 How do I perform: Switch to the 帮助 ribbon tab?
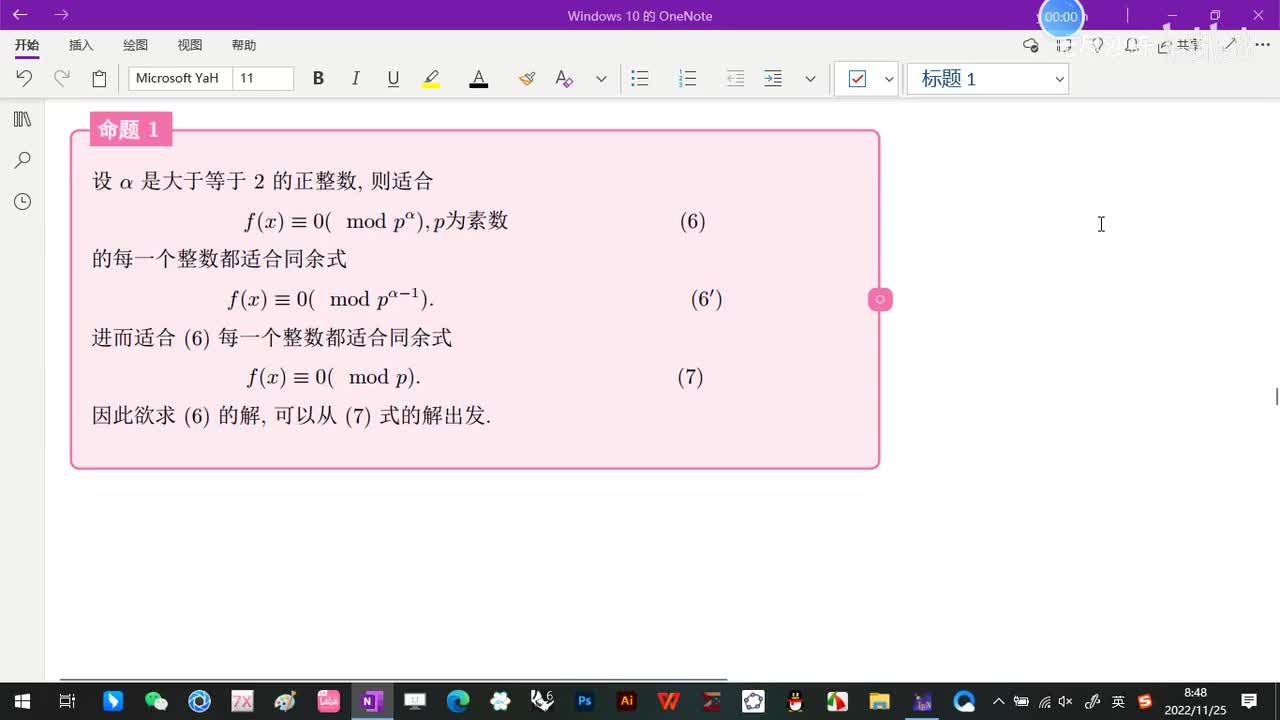click(x=244, y=45)
